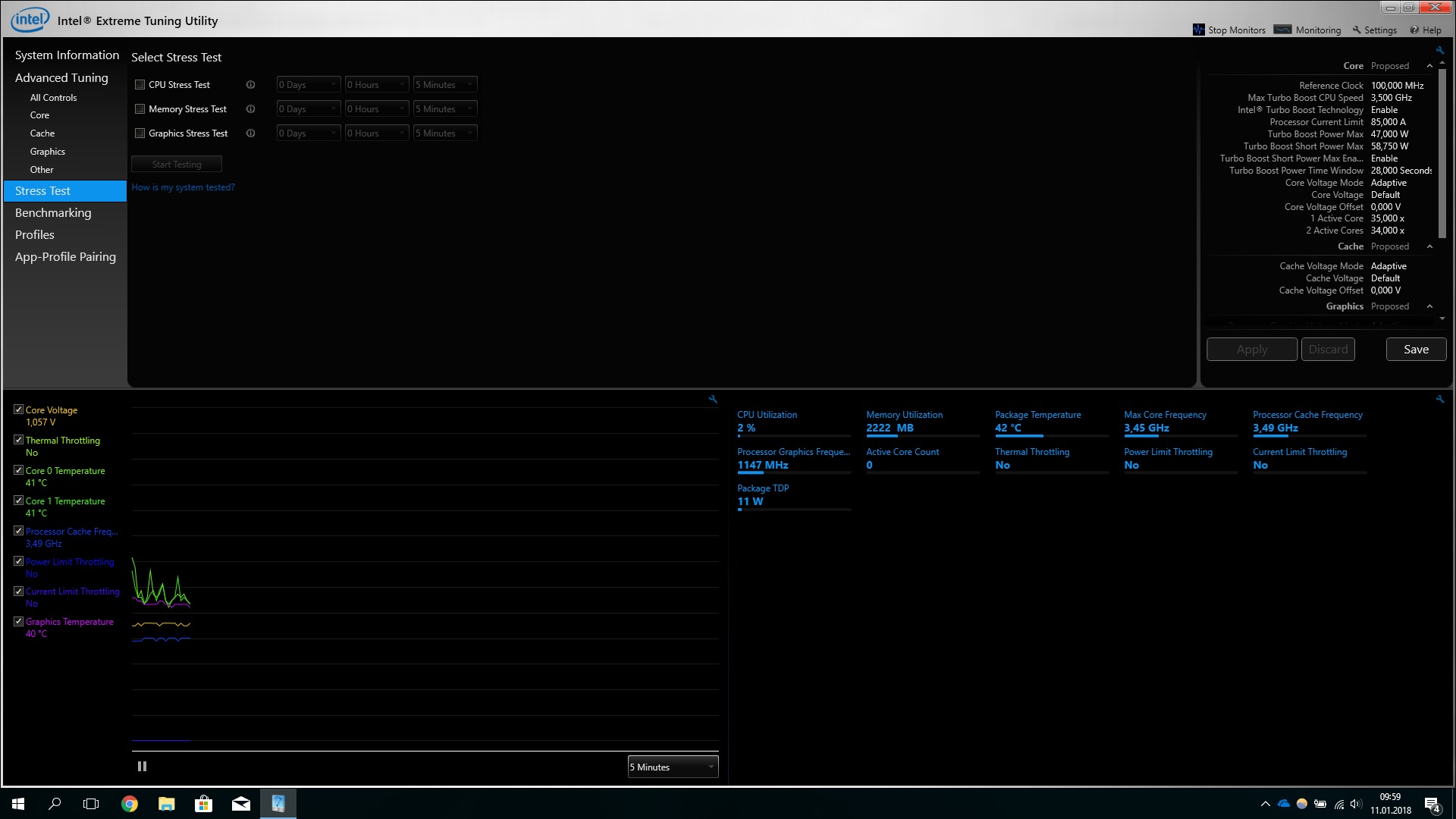Open CPU Stress Test Days dropdown

pos(309,85)
